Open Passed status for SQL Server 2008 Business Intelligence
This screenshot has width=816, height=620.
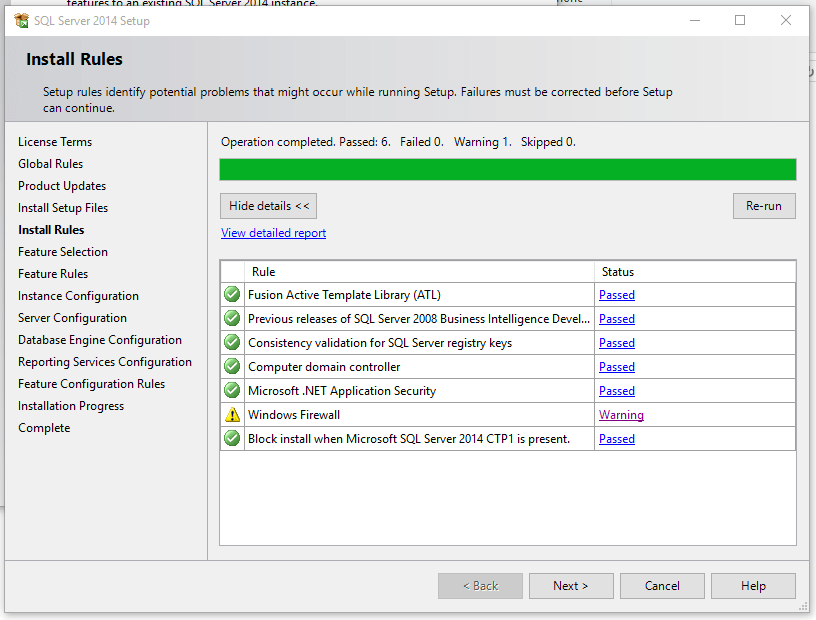pyautogui.click(x=617, y=319)
